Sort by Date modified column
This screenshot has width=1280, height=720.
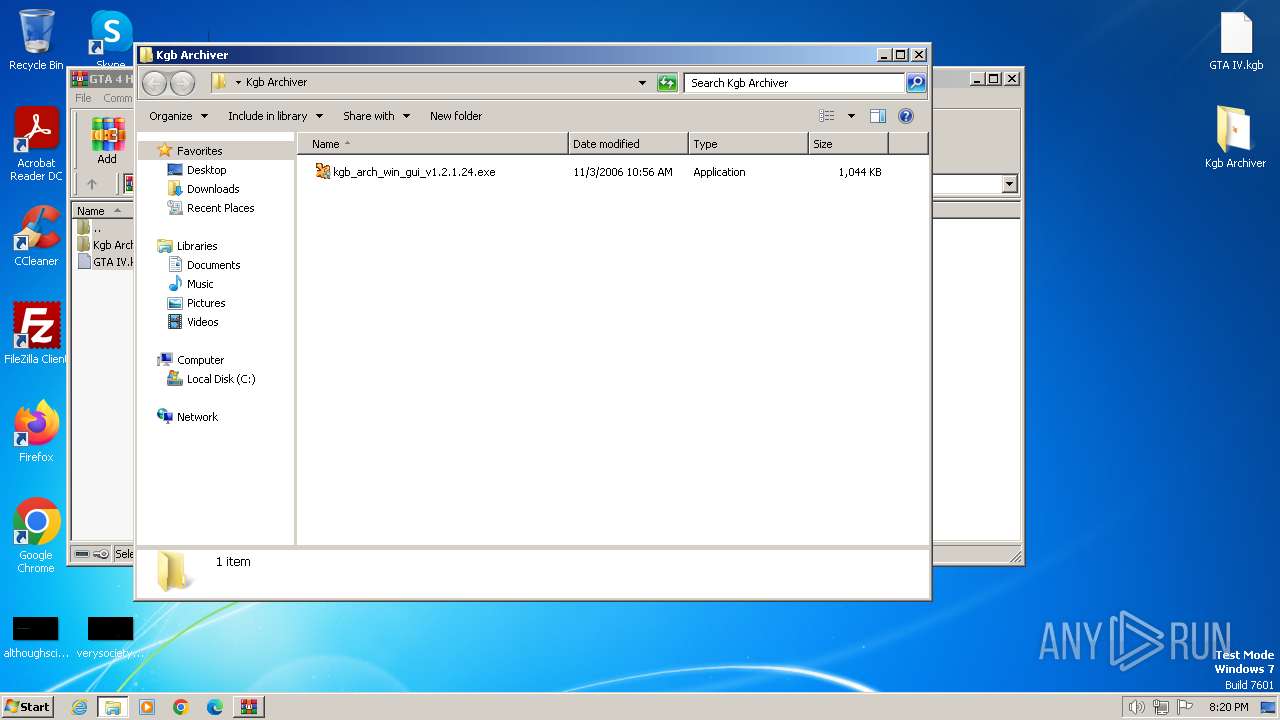pyautogui.click(x=628, y=144)
